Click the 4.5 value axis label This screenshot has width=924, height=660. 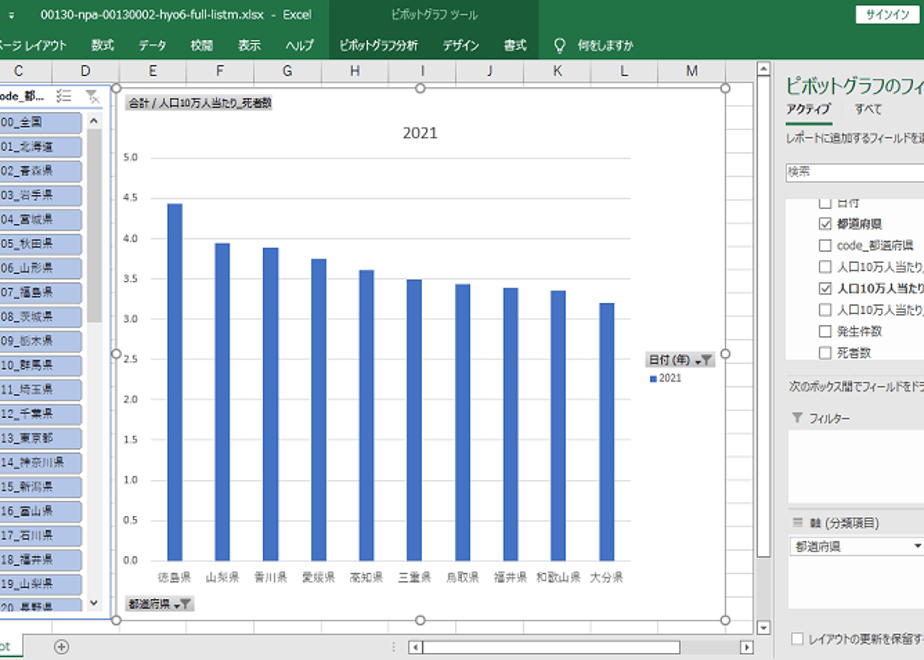[130, 198]
